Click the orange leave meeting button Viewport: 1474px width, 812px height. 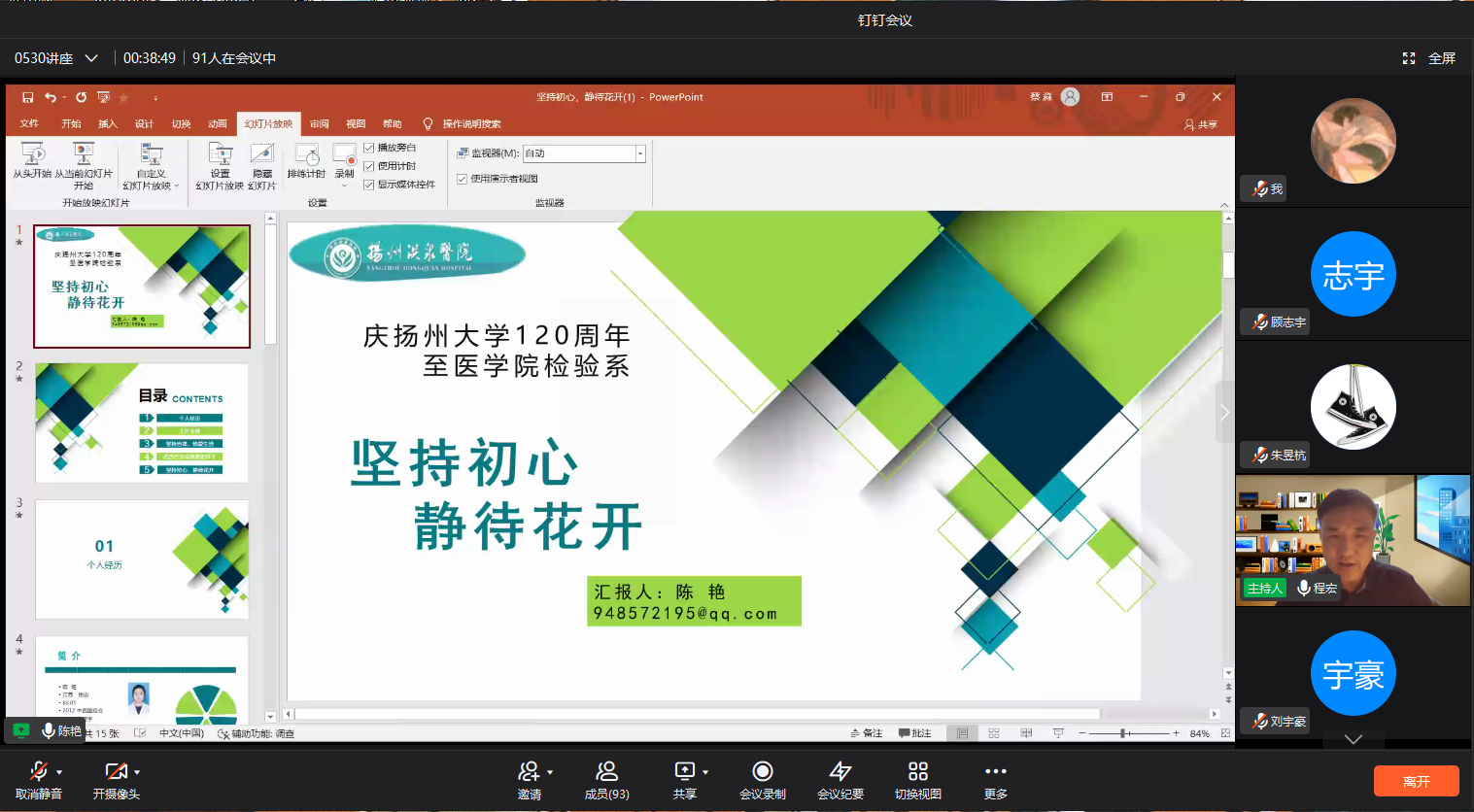coord(1416,781)
